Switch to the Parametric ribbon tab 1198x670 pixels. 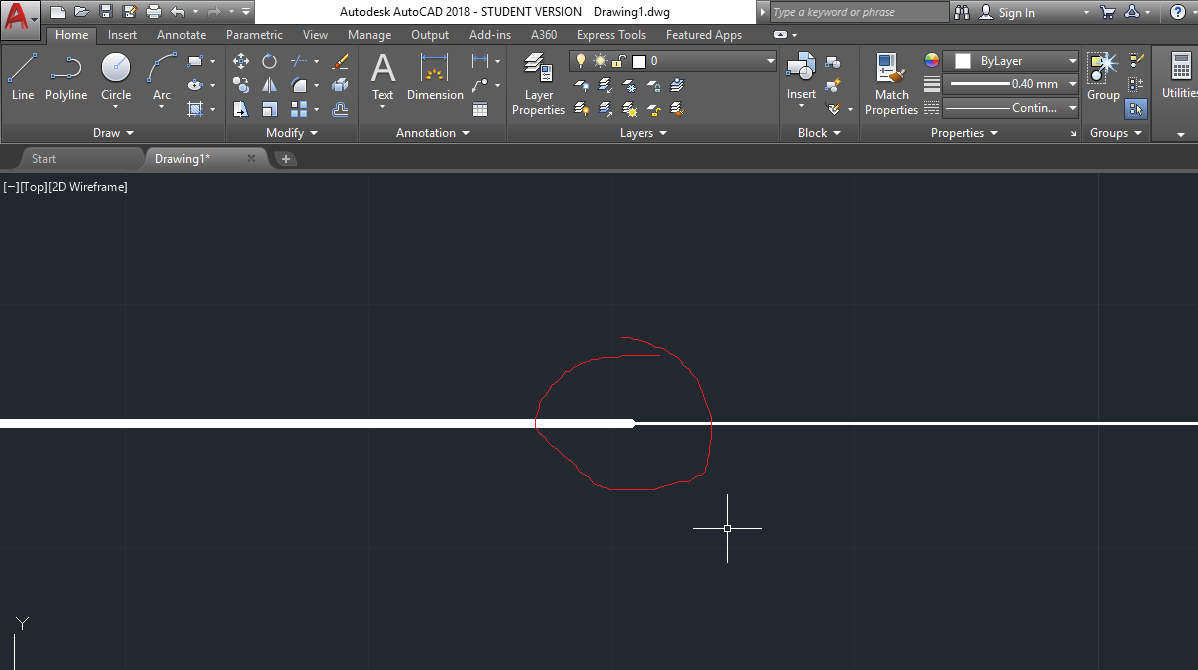coord(254,34)
